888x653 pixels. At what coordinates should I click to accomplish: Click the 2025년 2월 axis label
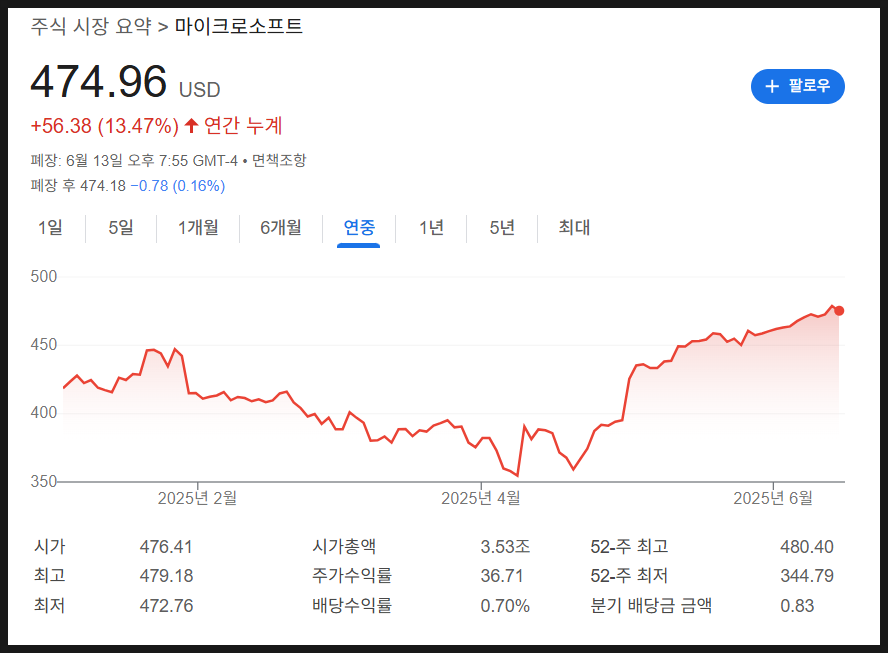tap(197, 498)
